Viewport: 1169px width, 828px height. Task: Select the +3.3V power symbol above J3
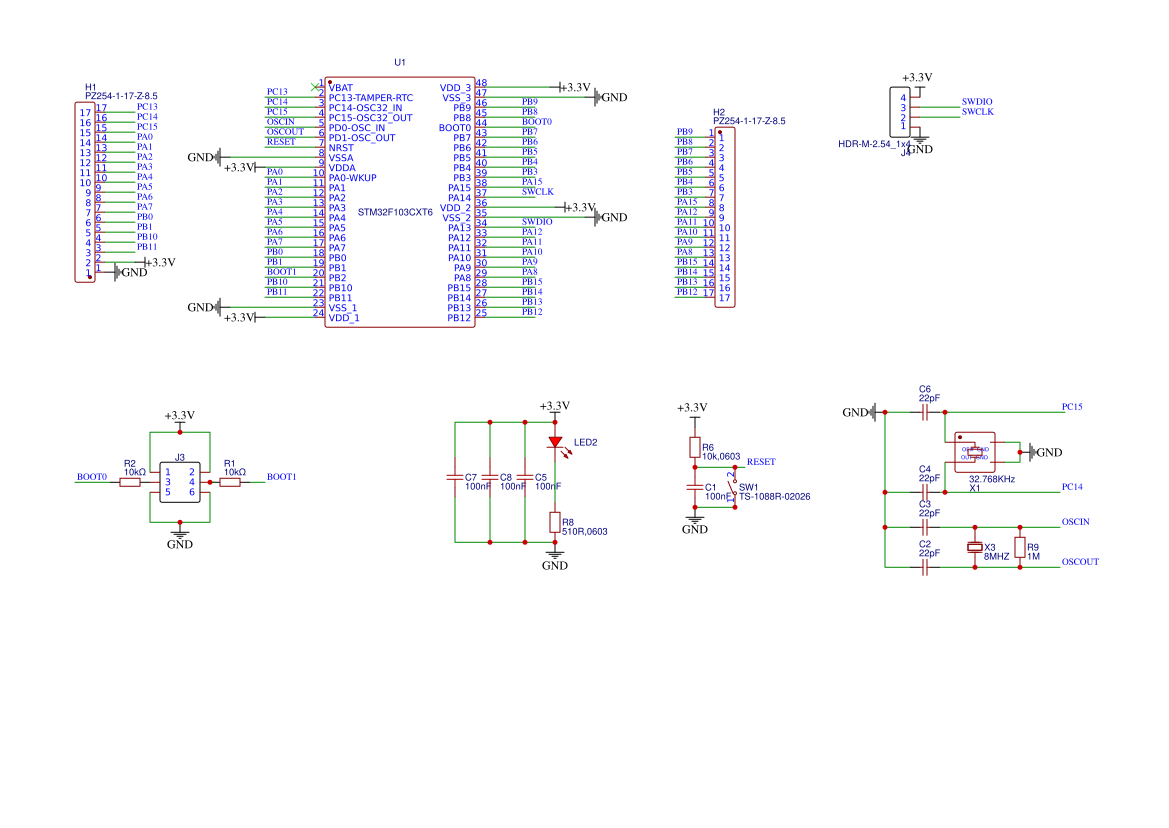[x=180, y=419]
